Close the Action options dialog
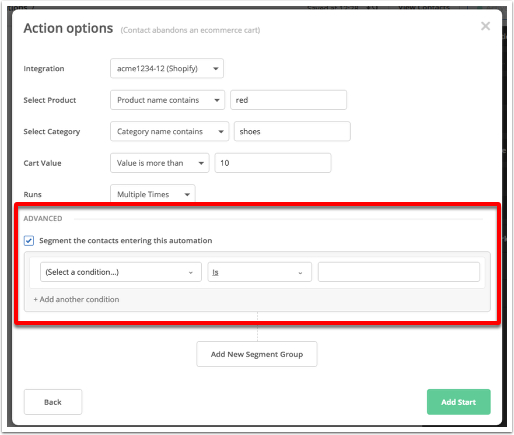 [485, 26]
